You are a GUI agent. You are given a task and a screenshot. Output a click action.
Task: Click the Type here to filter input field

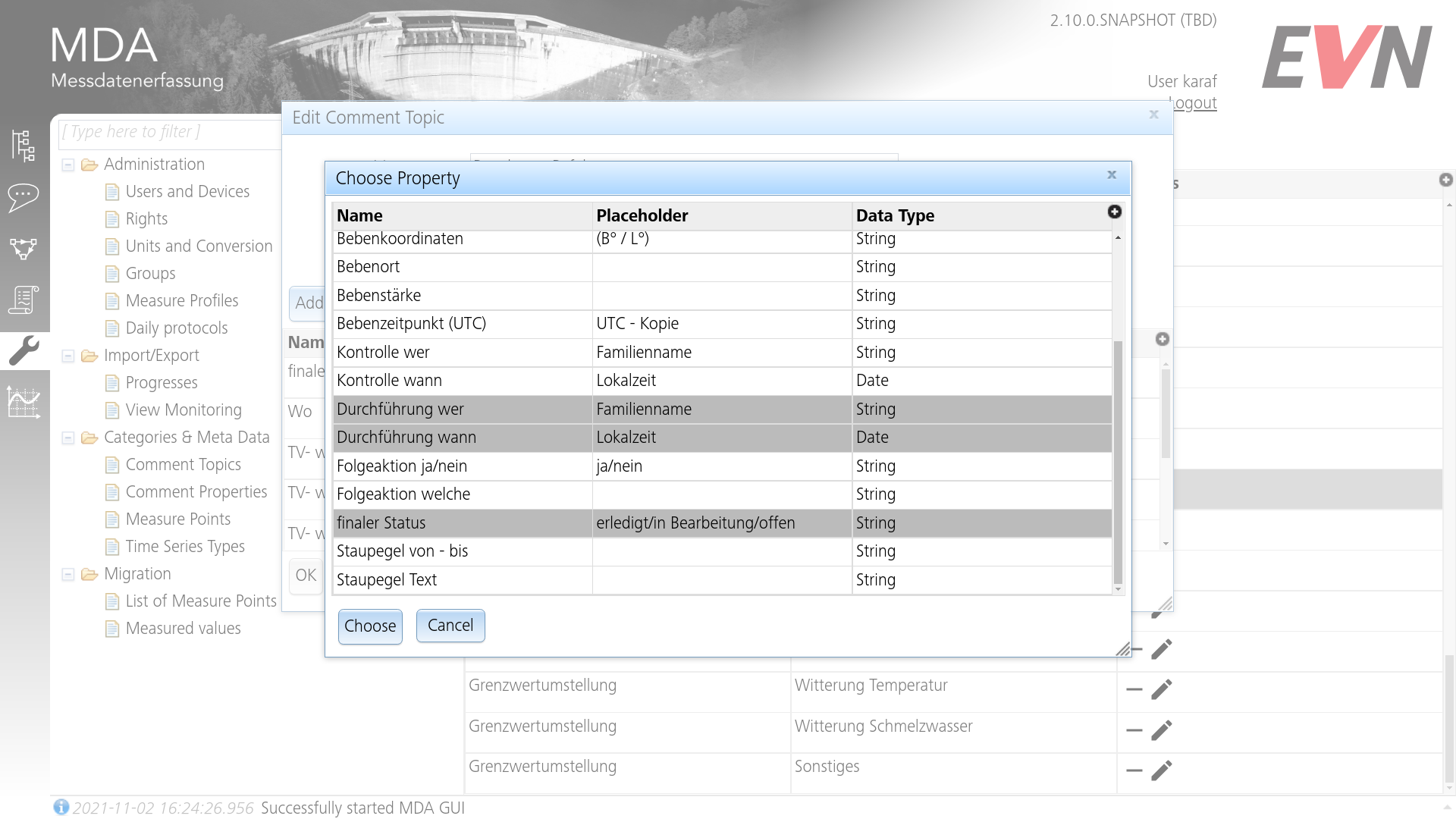(x=163, y=133)
